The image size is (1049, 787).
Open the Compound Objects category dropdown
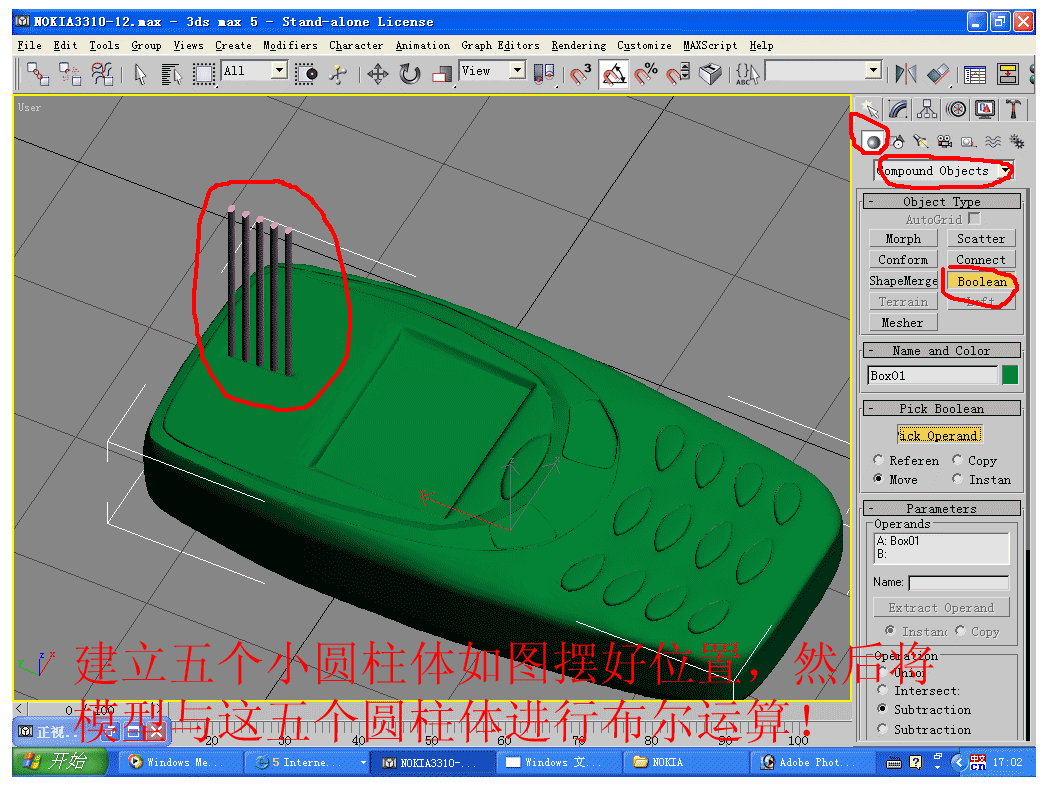[x=1006, y=171]
